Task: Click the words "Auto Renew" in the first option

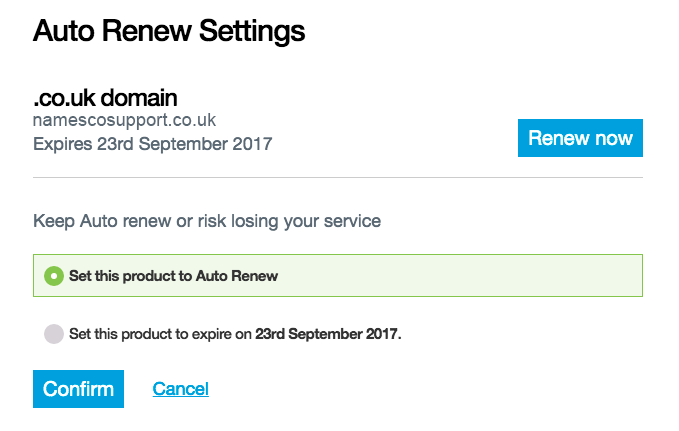Action: click(x=237, y=276)
